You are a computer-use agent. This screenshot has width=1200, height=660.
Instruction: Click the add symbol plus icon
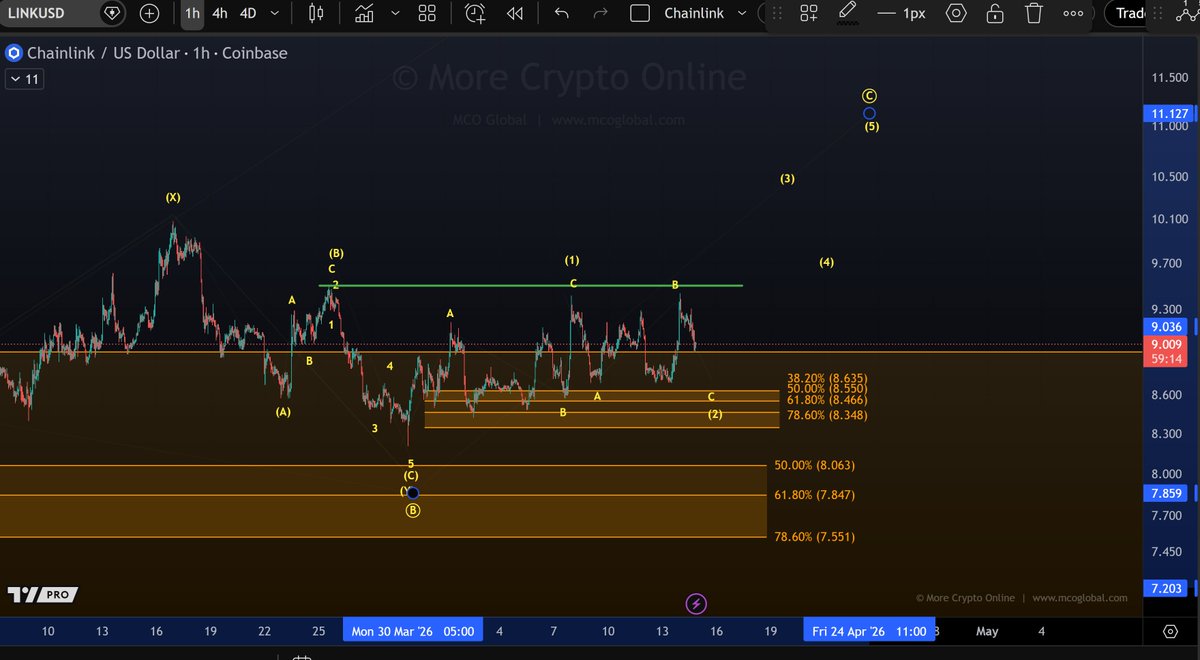[x=150, y=14]
